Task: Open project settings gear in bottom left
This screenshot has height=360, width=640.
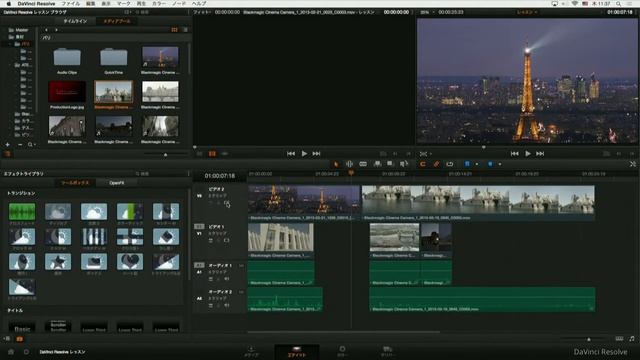Action: 26,351
